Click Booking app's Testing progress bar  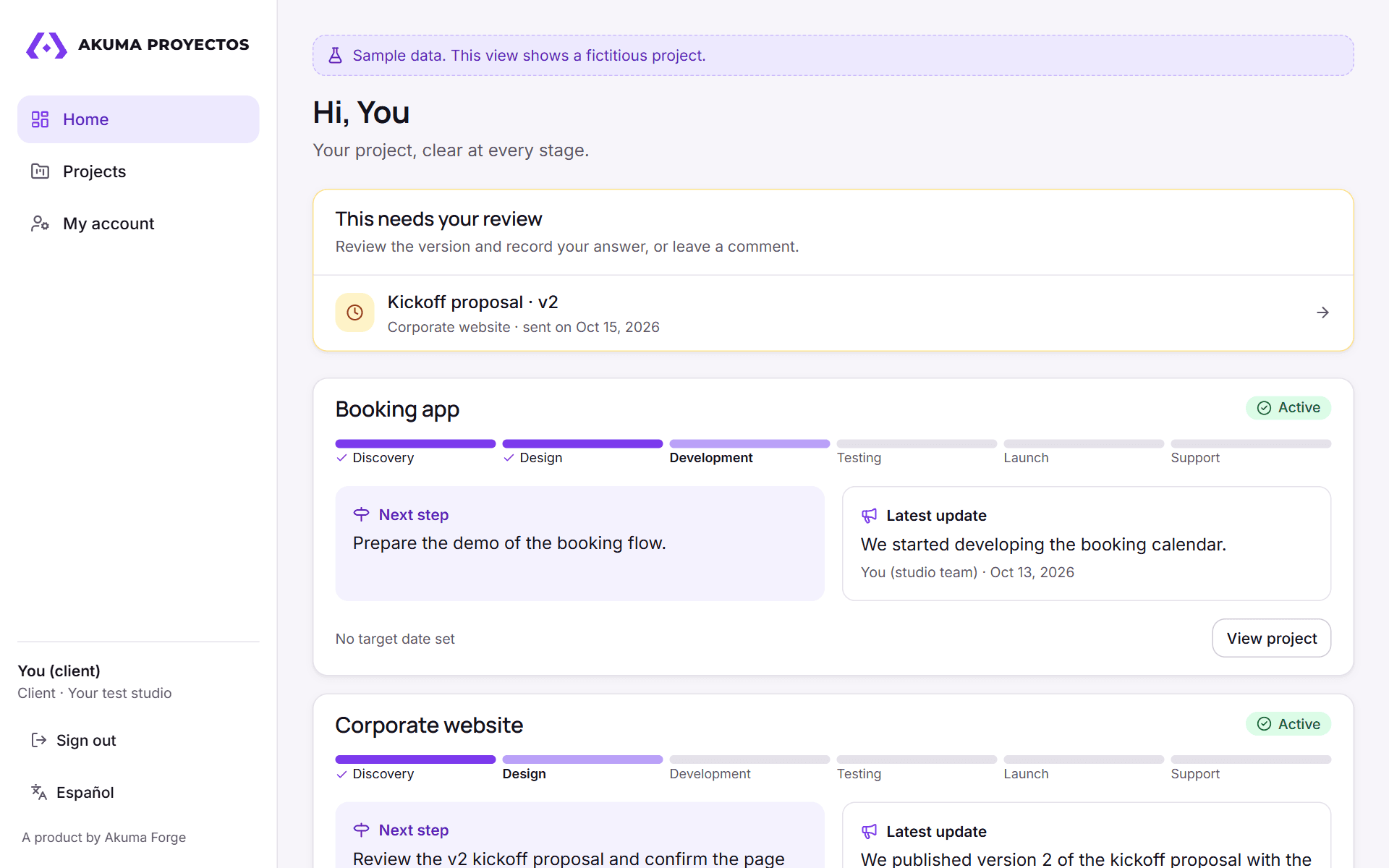click(x=917, y=443)
